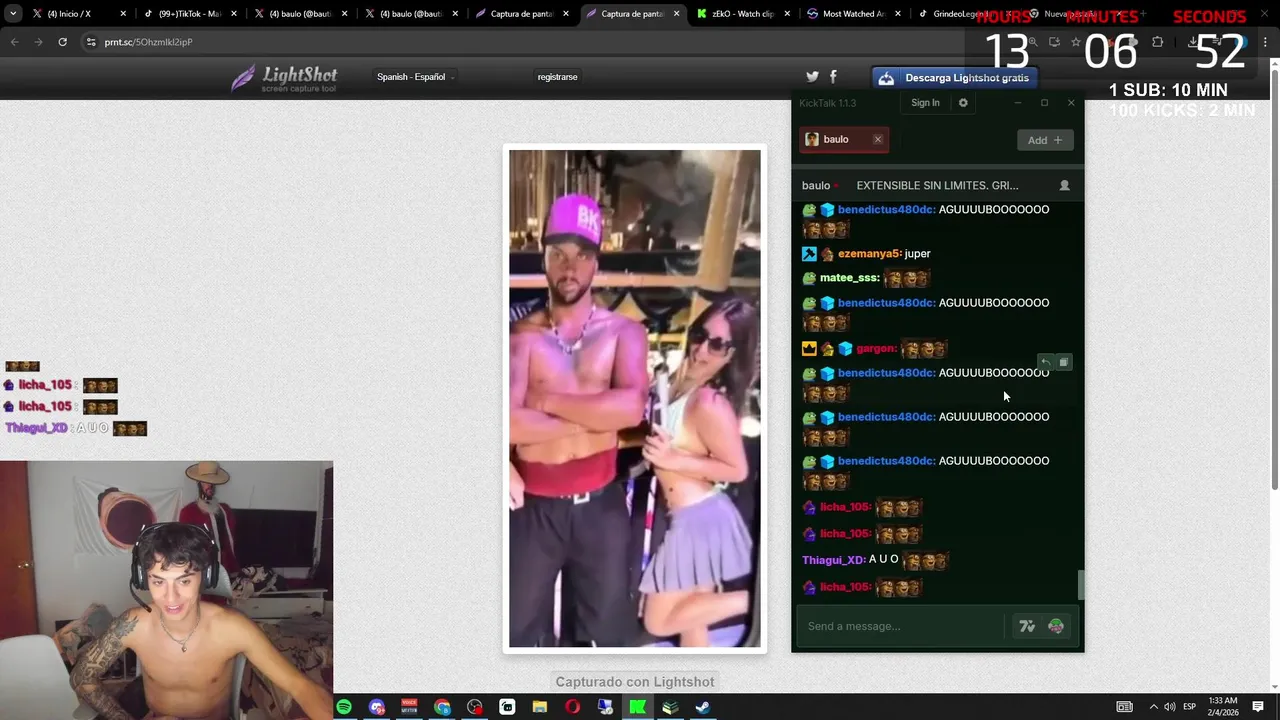Open Spotify from the taskbar

click(x=344, y=707)
